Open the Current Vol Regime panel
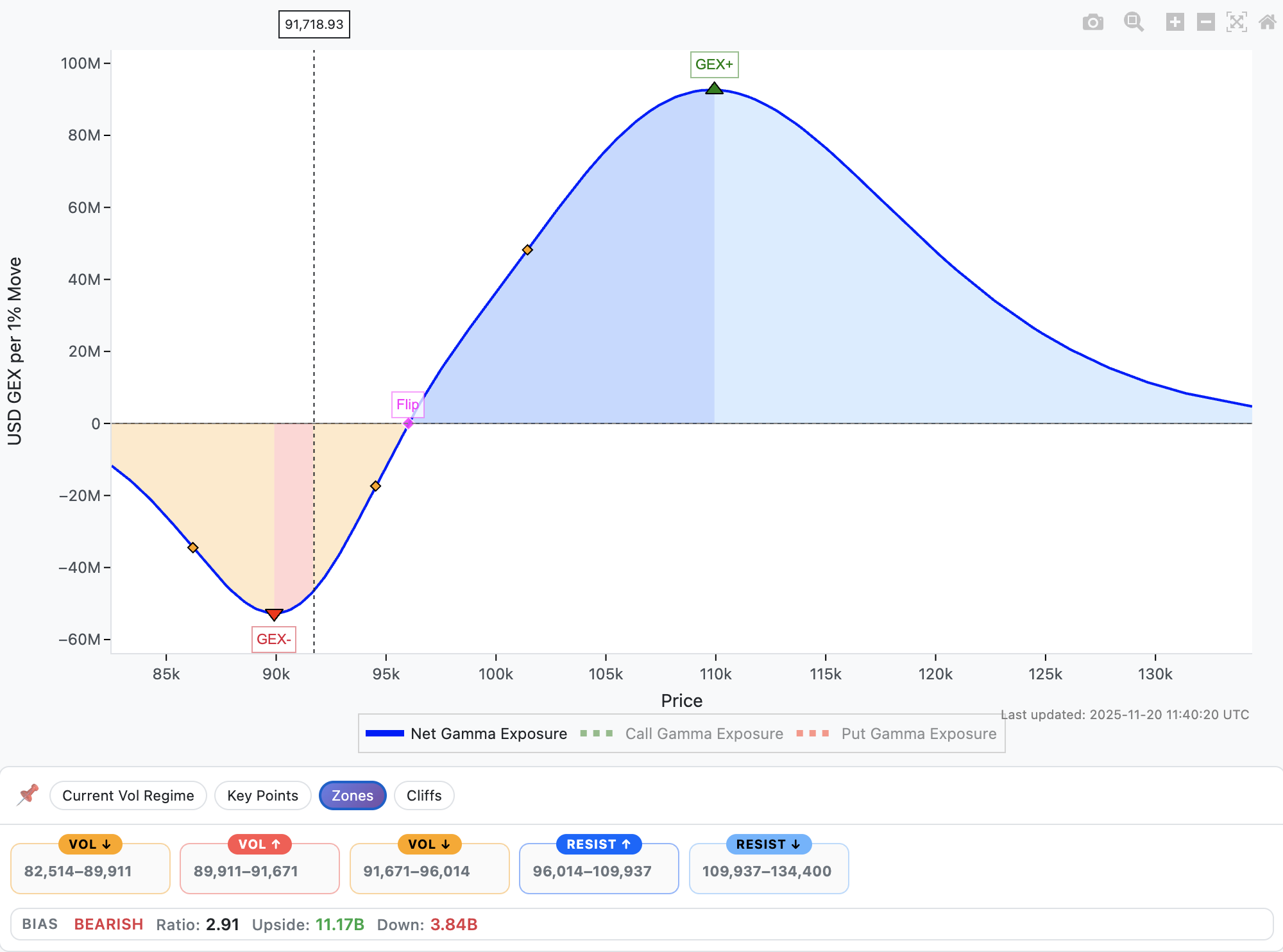This screenshot has height=952, width=1283. (128, 795)
